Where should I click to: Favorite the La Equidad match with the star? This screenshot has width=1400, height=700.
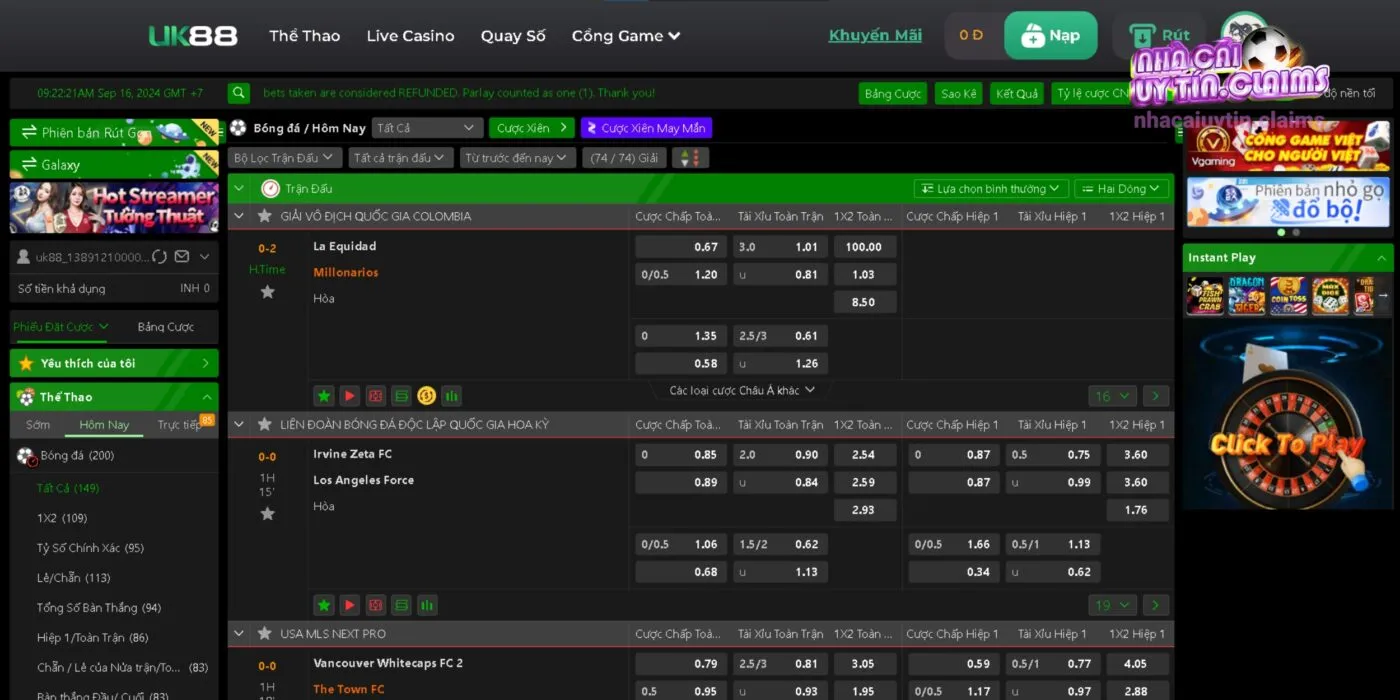(267, 292)
